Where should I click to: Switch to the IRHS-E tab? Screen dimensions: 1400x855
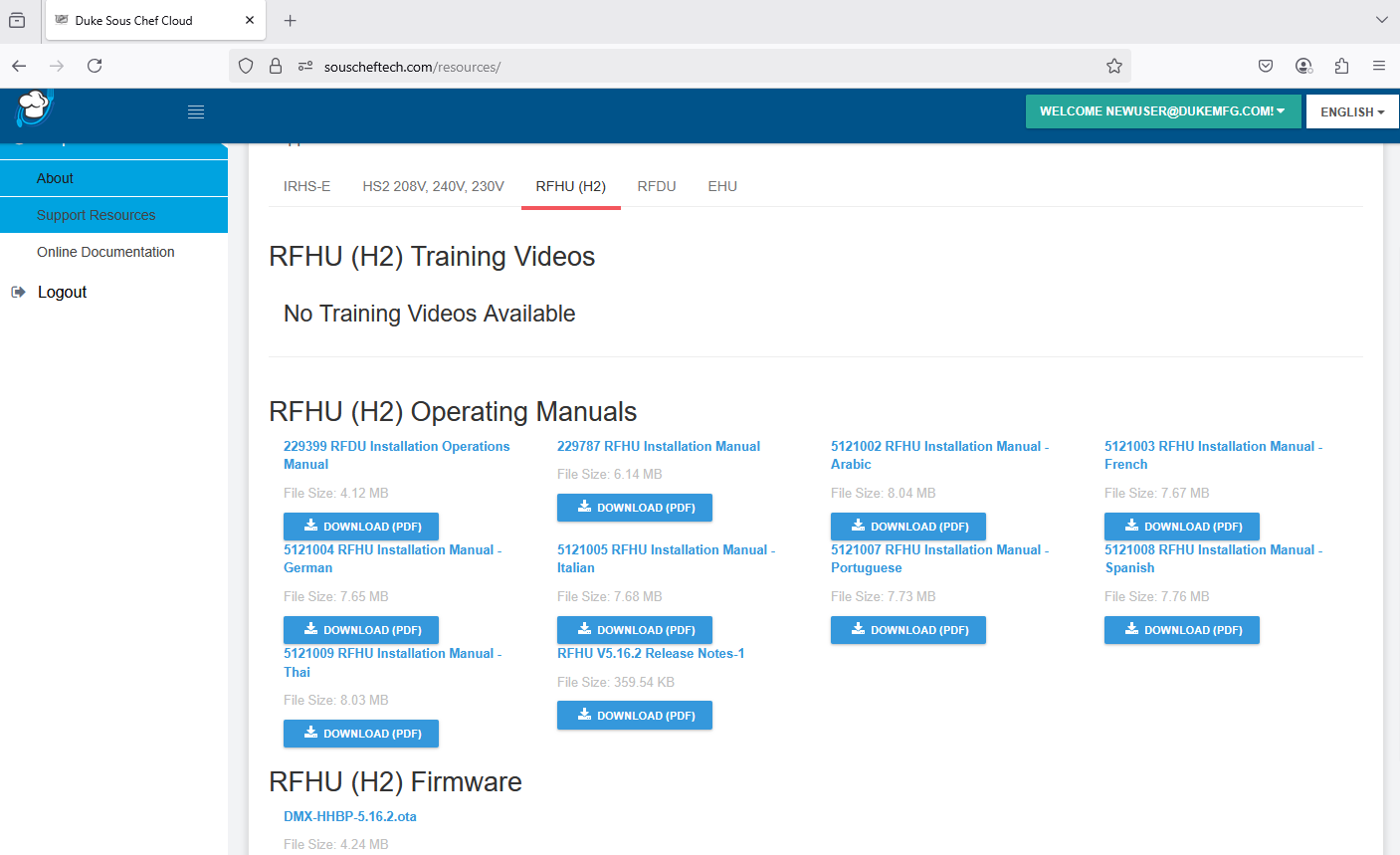306,186
